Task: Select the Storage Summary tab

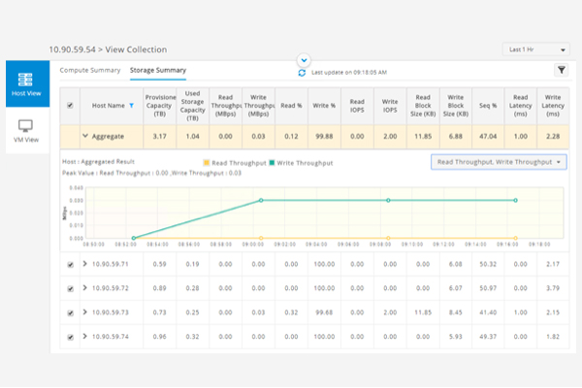Action: point(158,70)
